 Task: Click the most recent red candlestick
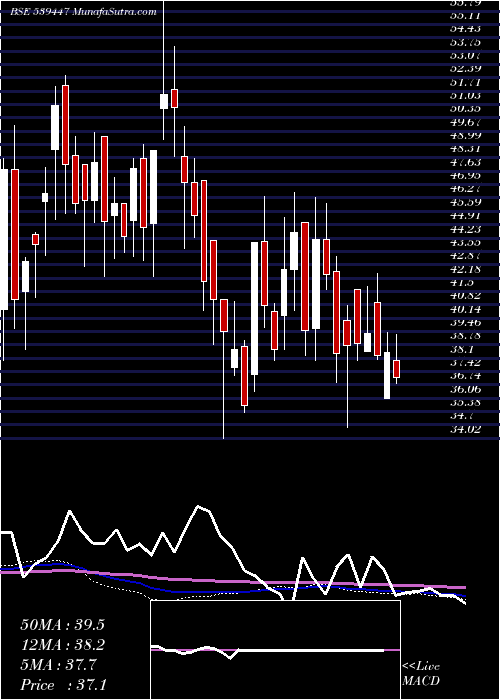click(x=396, y=369)
